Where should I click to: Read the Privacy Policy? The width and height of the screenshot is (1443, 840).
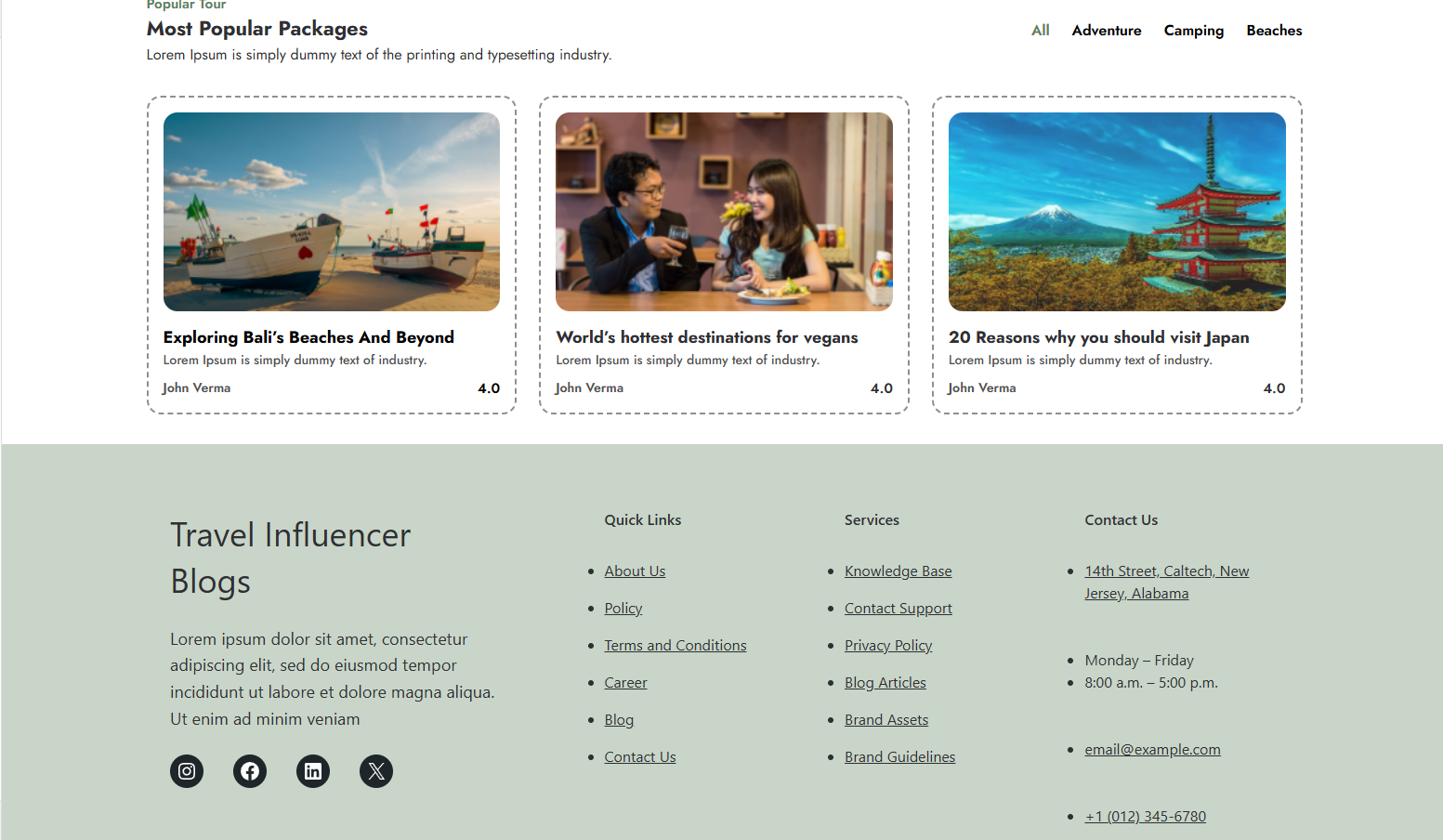click(x=887, y=645)
